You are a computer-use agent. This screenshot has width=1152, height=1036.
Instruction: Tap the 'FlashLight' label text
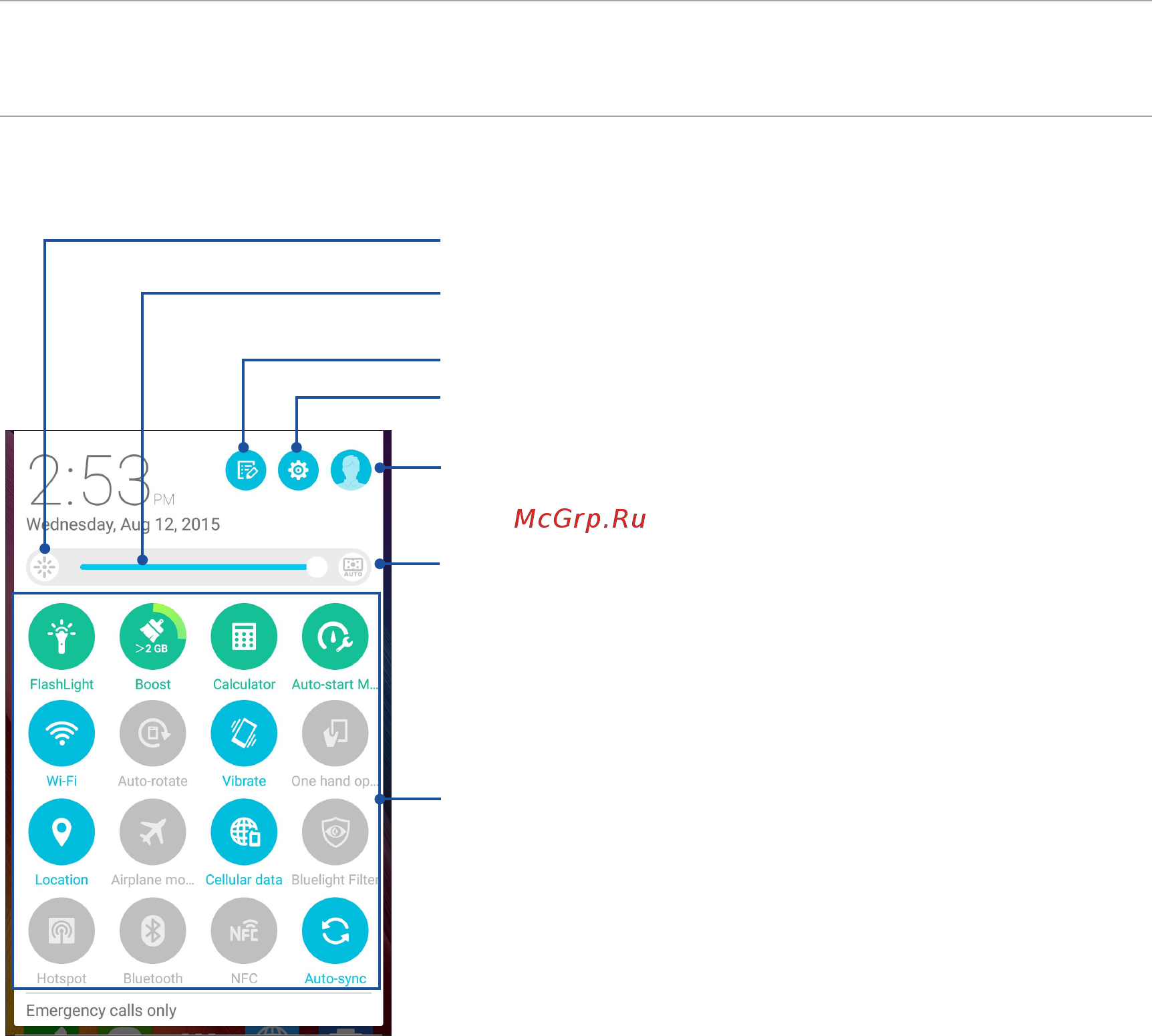click(x=61, y=684)
